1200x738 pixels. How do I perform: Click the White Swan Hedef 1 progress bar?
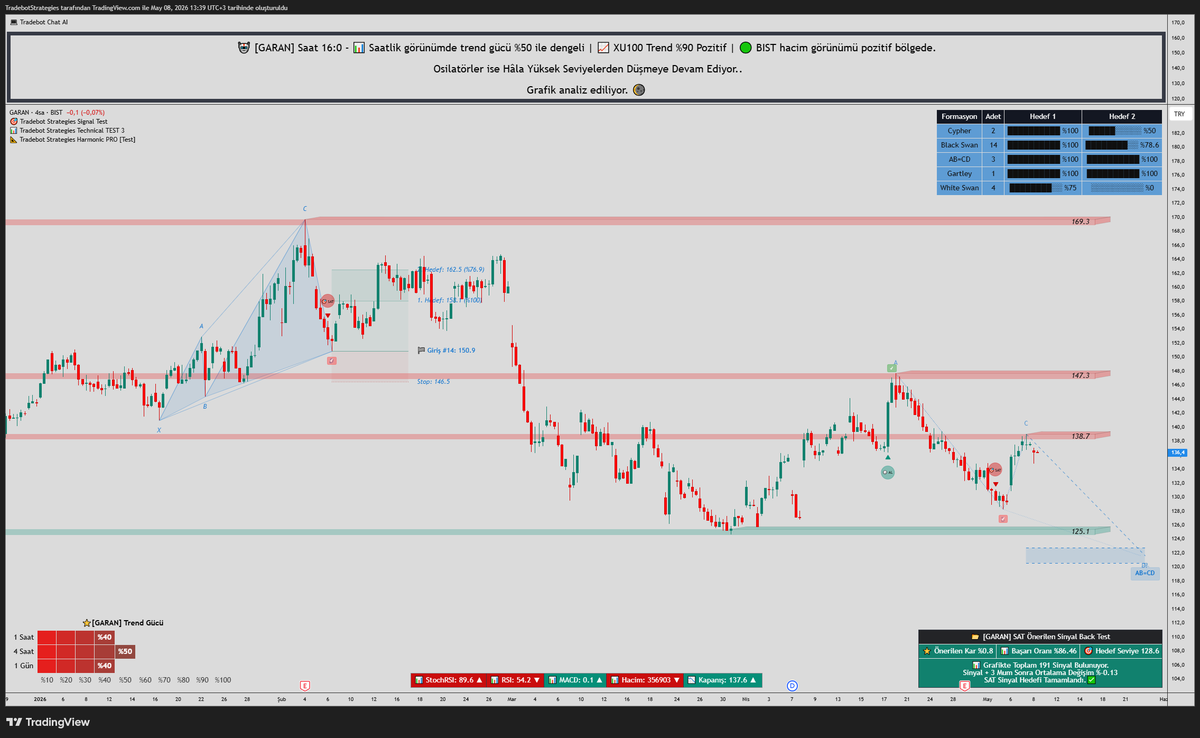click(1035, 187)
